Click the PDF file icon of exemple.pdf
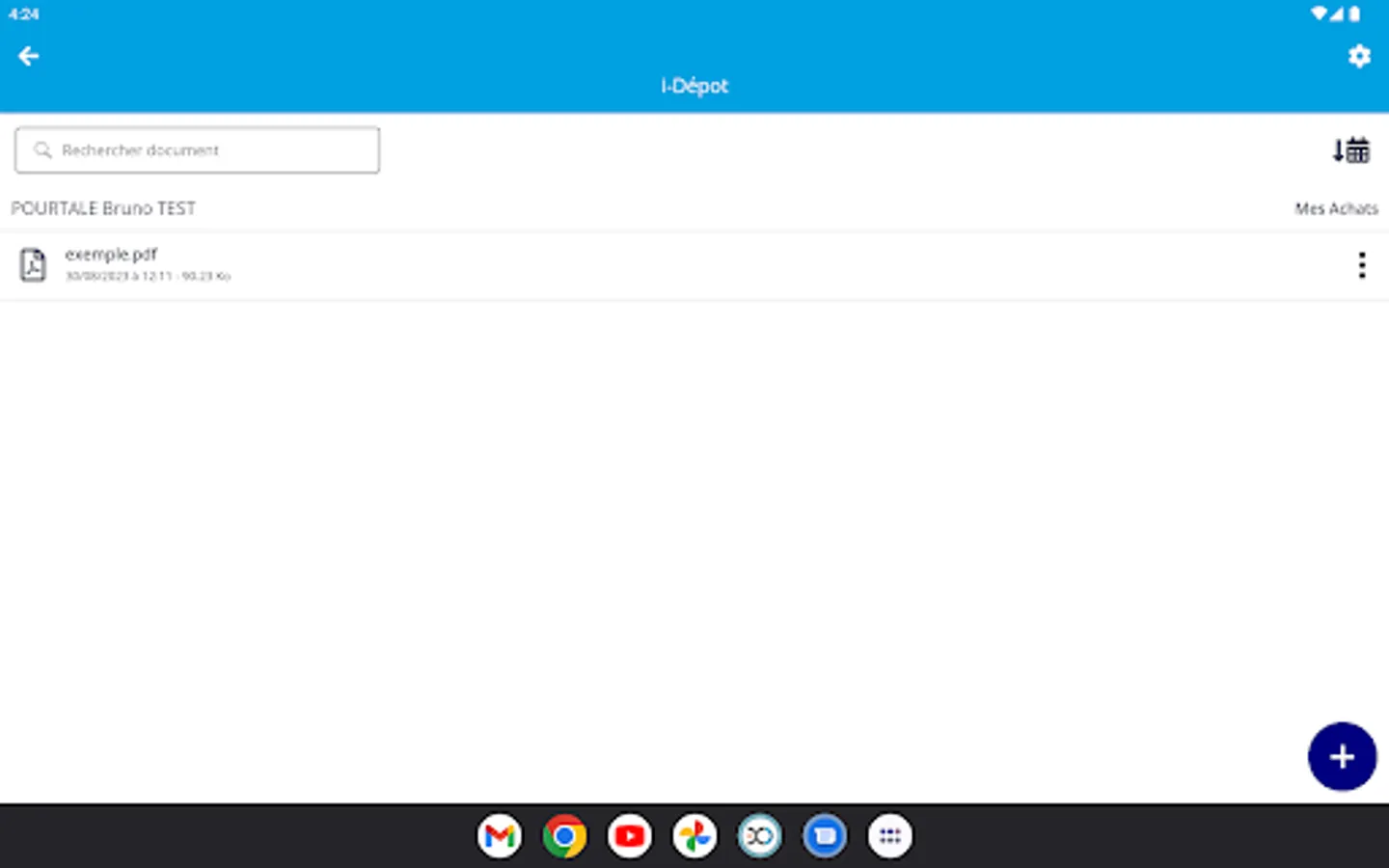 point(33,264)
